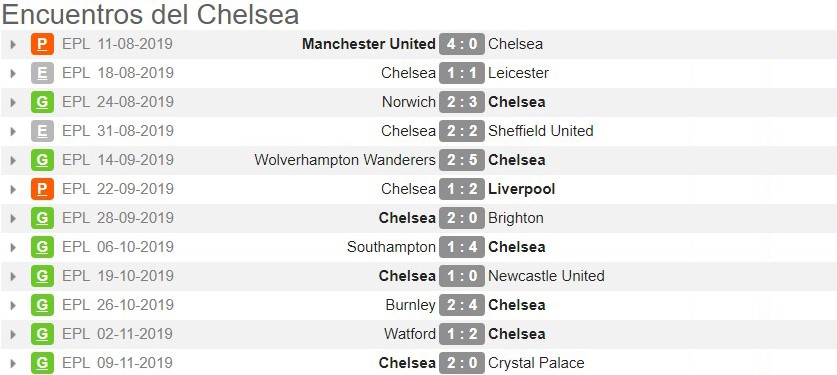
Task: Click the orange P badge for Liverpool match
Action: (42, 189)
